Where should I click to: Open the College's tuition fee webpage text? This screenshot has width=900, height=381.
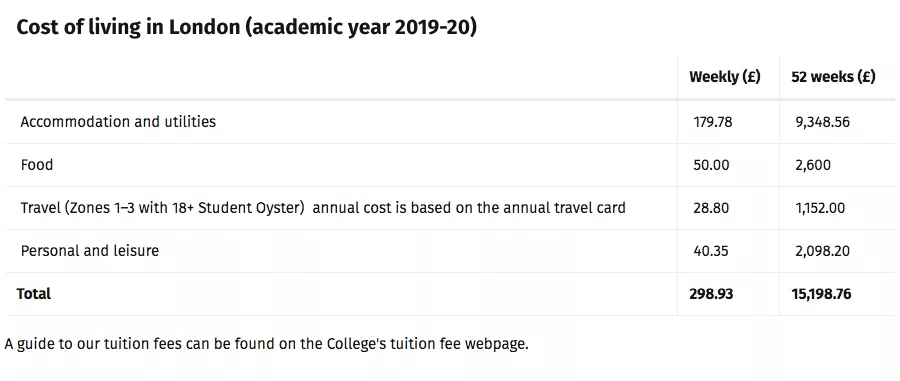pos(426,344)
